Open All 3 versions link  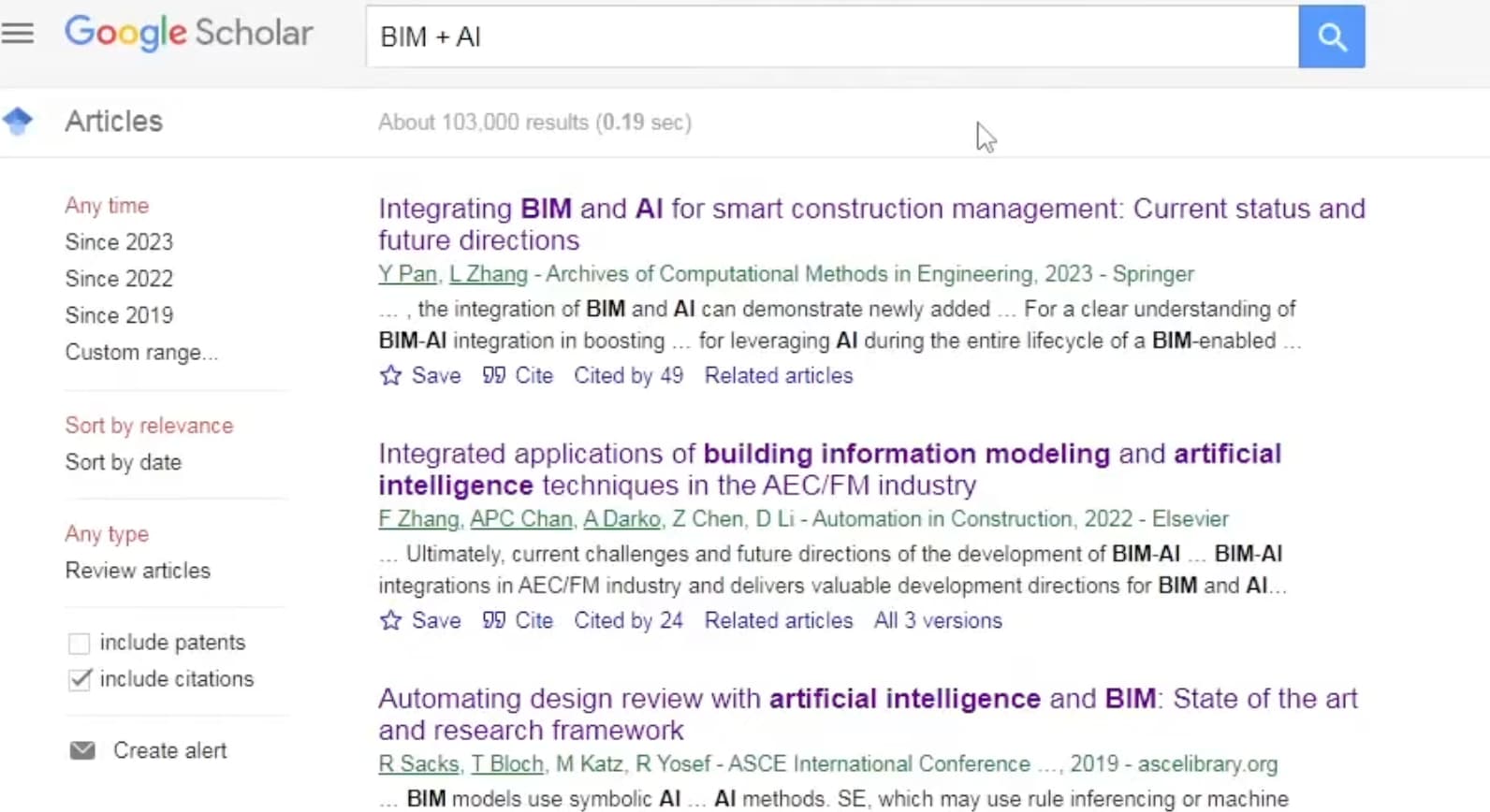[x=938, y=620]
